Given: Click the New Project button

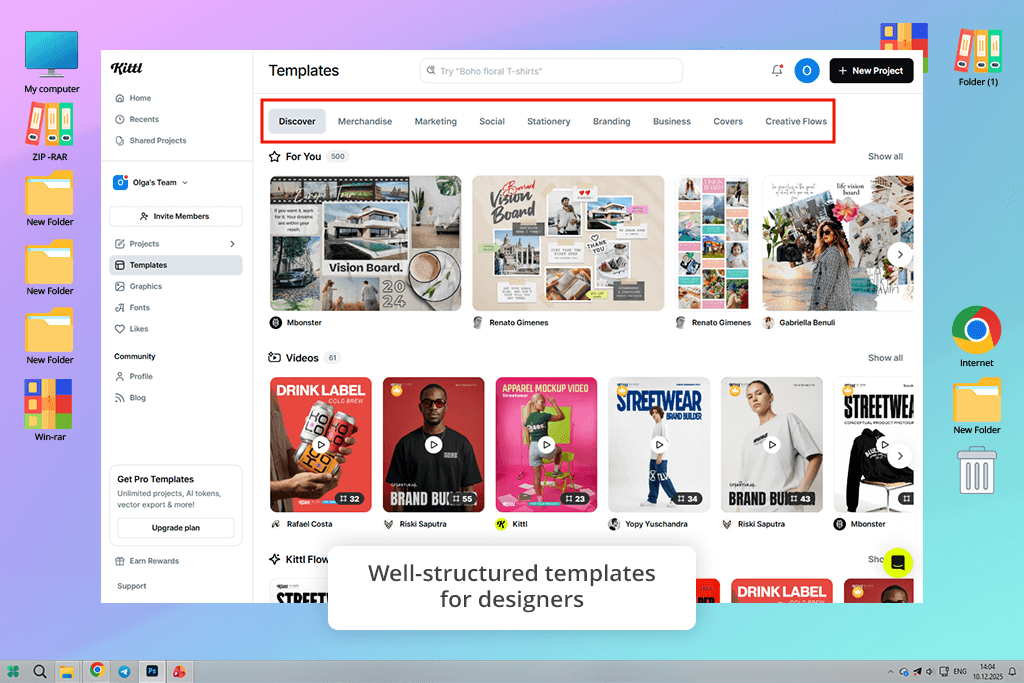Looking at the screenshot, I should [x=871, y=71].
